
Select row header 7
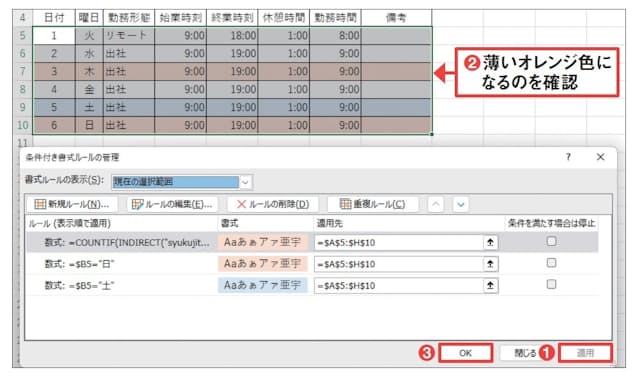23,72
